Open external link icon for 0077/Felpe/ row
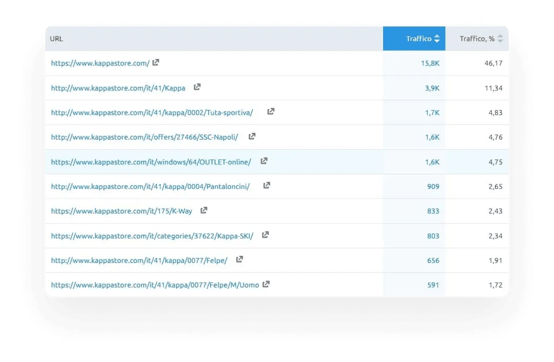 click(239, 260)
